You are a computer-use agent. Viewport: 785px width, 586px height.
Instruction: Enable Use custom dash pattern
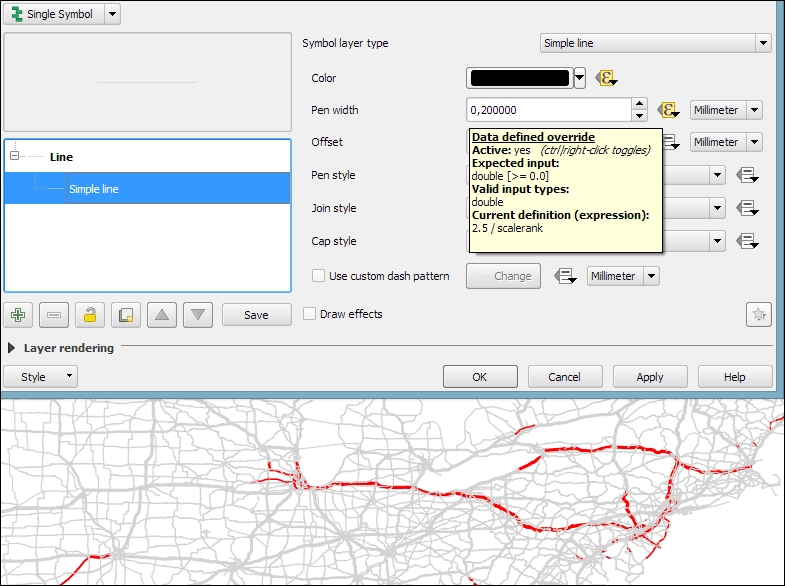(x=318, y=276)
